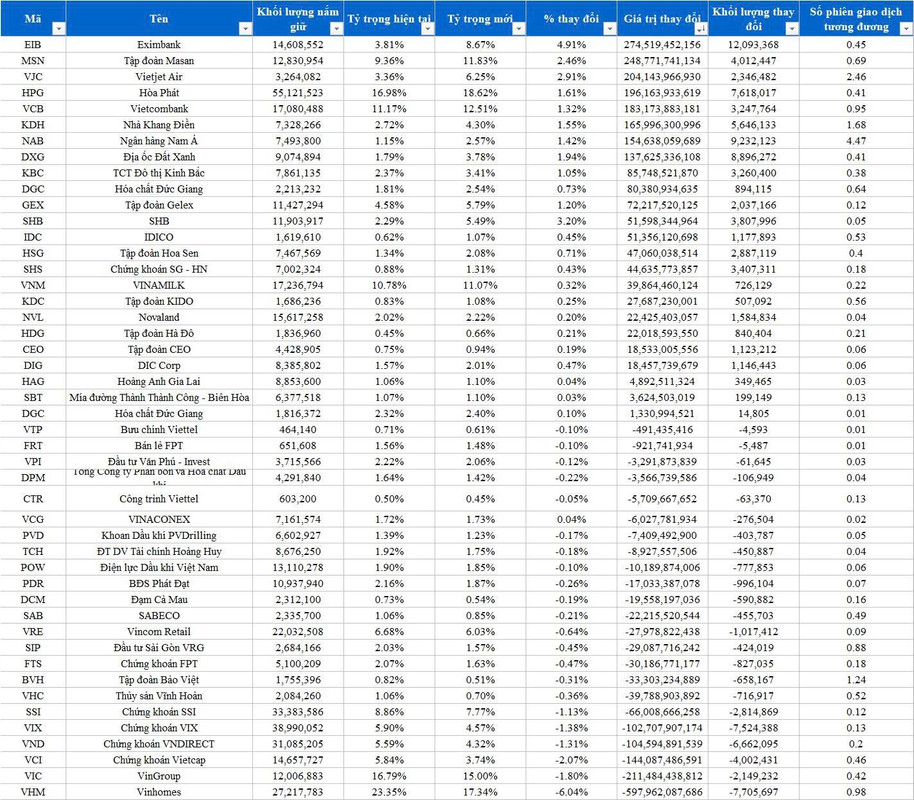Click equivalent sessions 4.47 for NAB

point(856,141)
